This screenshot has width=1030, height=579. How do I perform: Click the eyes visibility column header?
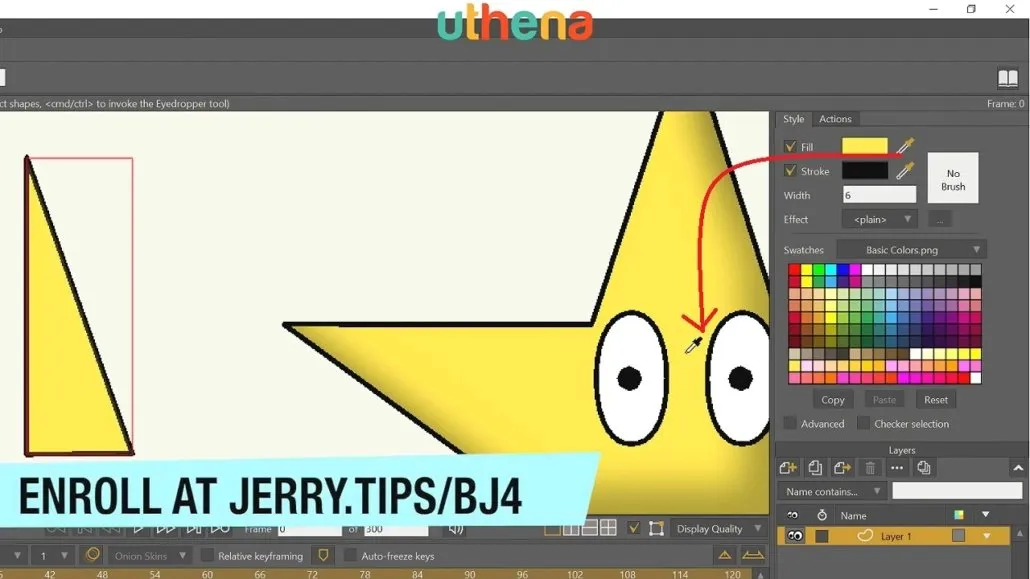[793, 515]
